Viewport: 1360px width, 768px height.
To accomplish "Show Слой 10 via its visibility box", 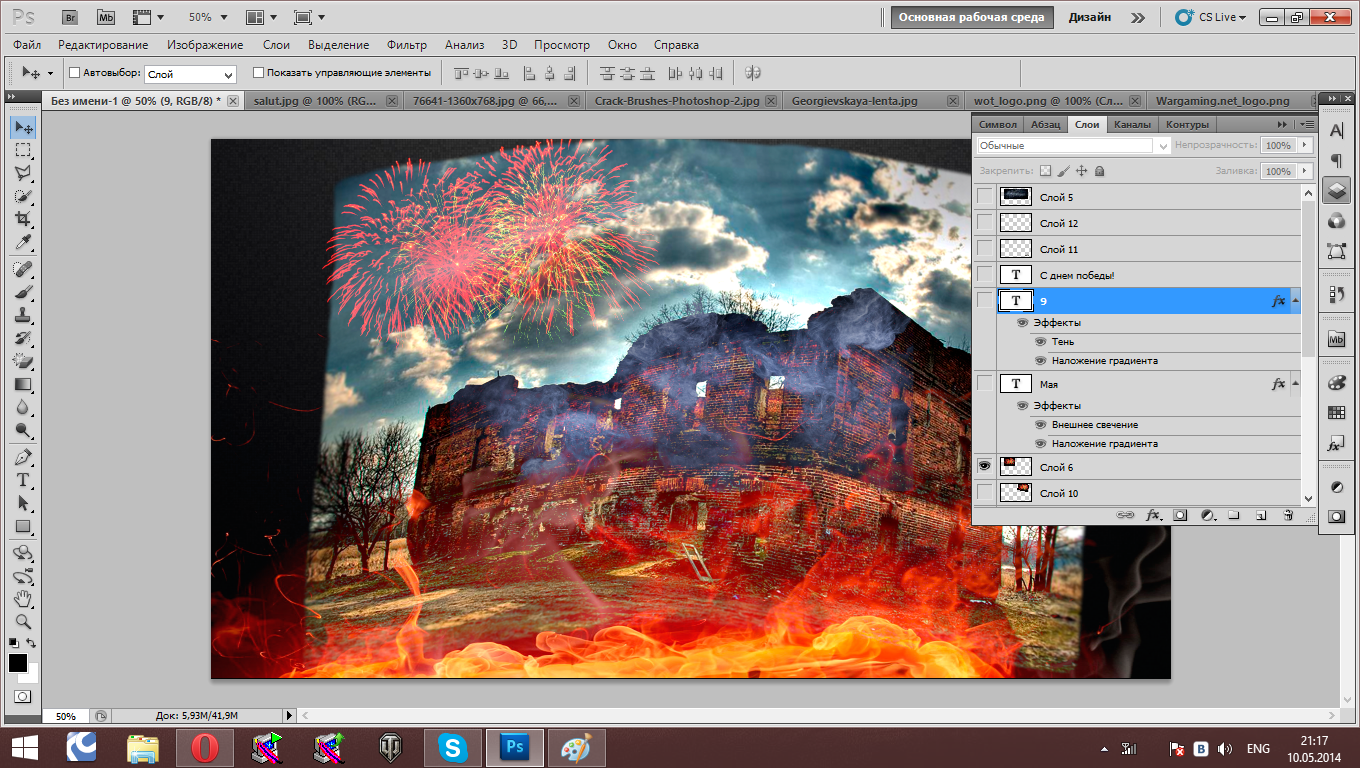I will pos(985,493).
